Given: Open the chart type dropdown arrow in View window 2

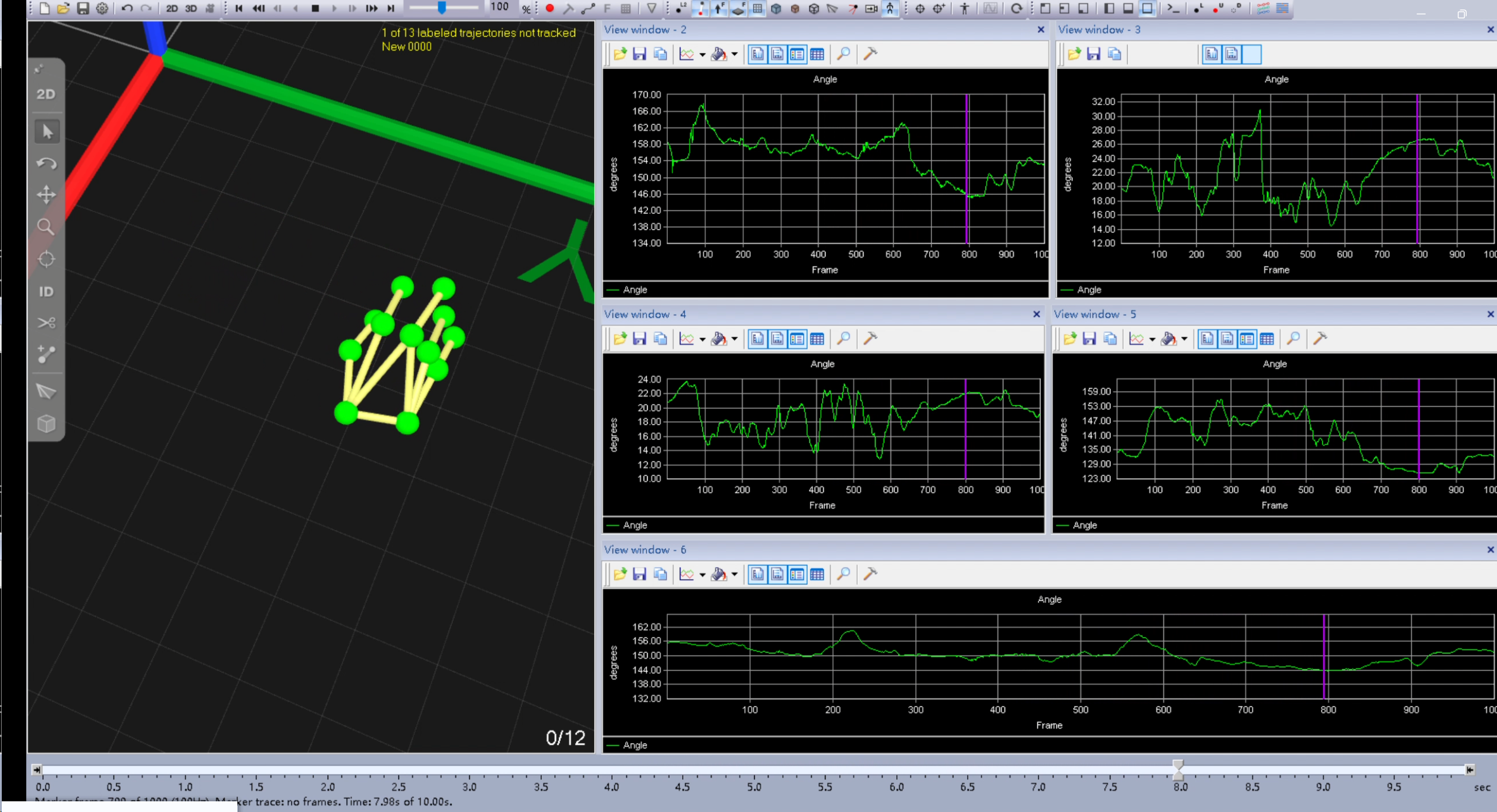Looking at the screenshot, I should click(702, 55).
